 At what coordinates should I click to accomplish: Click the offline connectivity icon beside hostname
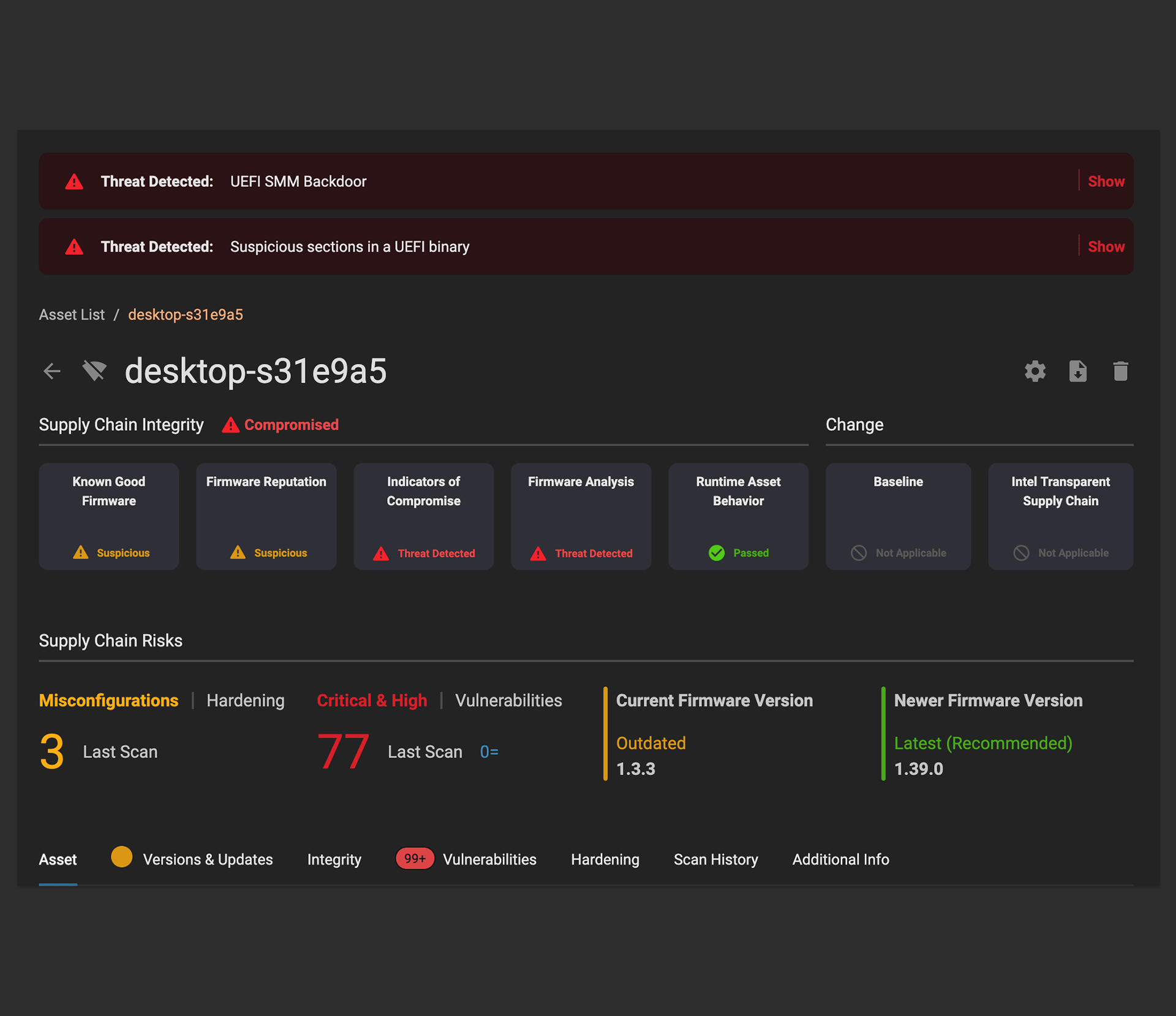pyautogui.click(x=94, y=371)
